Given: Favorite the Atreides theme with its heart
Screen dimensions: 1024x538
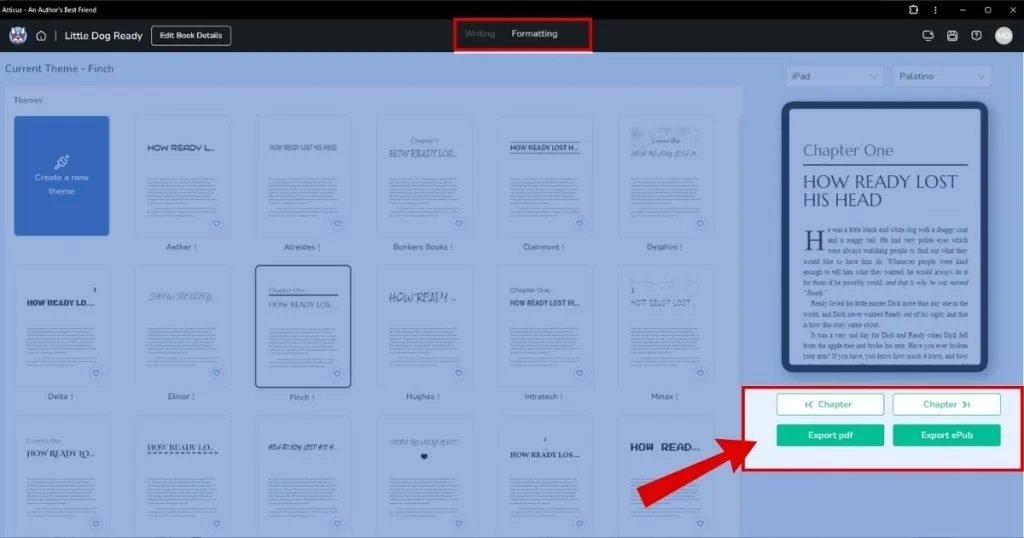Looking at the screenshot, I should 337,223.
